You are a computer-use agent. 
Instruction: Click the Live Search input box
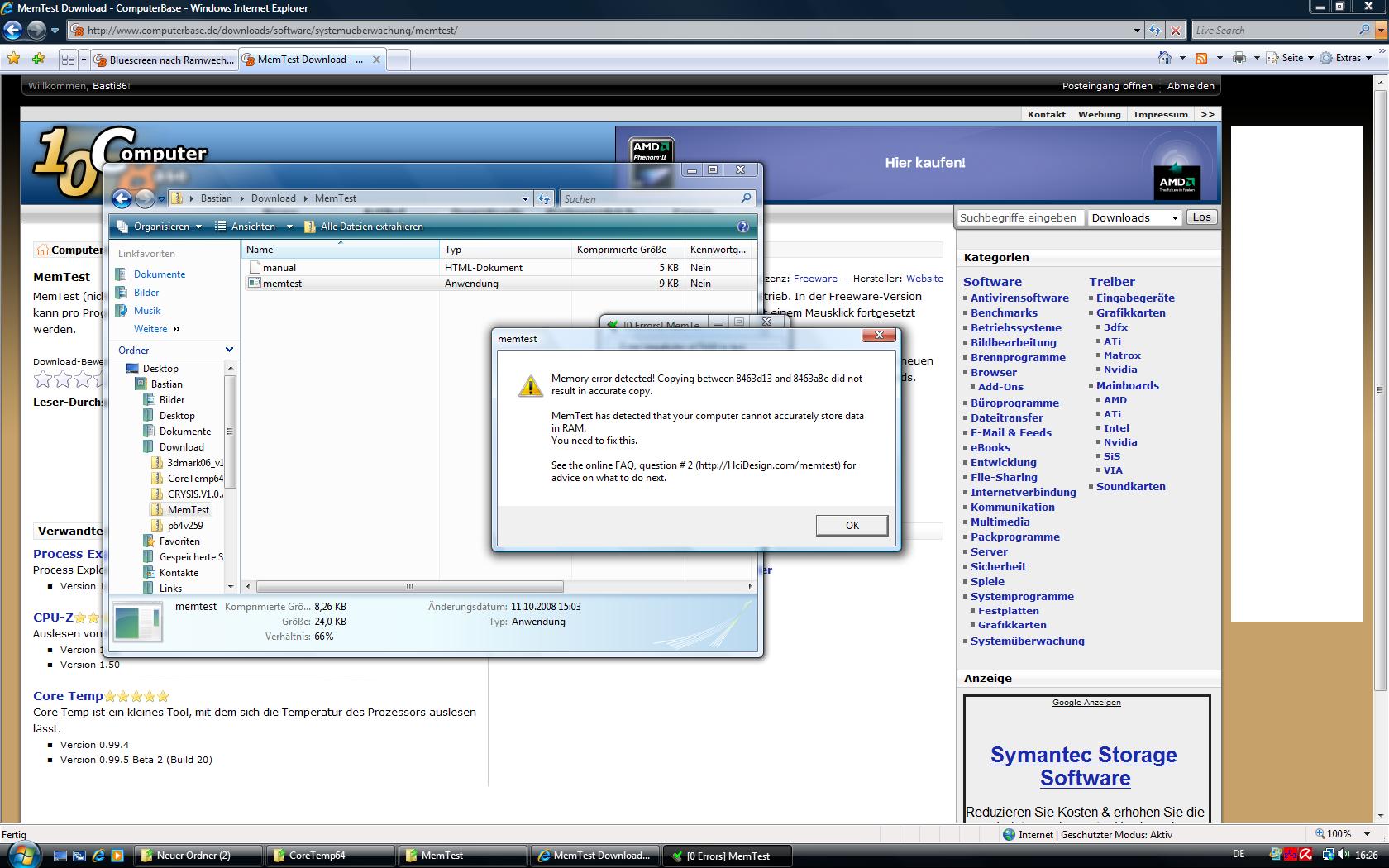1273,31
